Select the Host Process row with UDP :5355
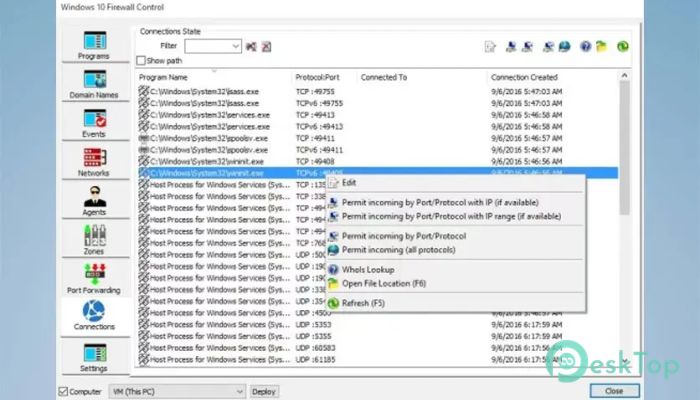The height and width of the screenshot is (400, 700). pyautogui.click(x=377, y=336)
